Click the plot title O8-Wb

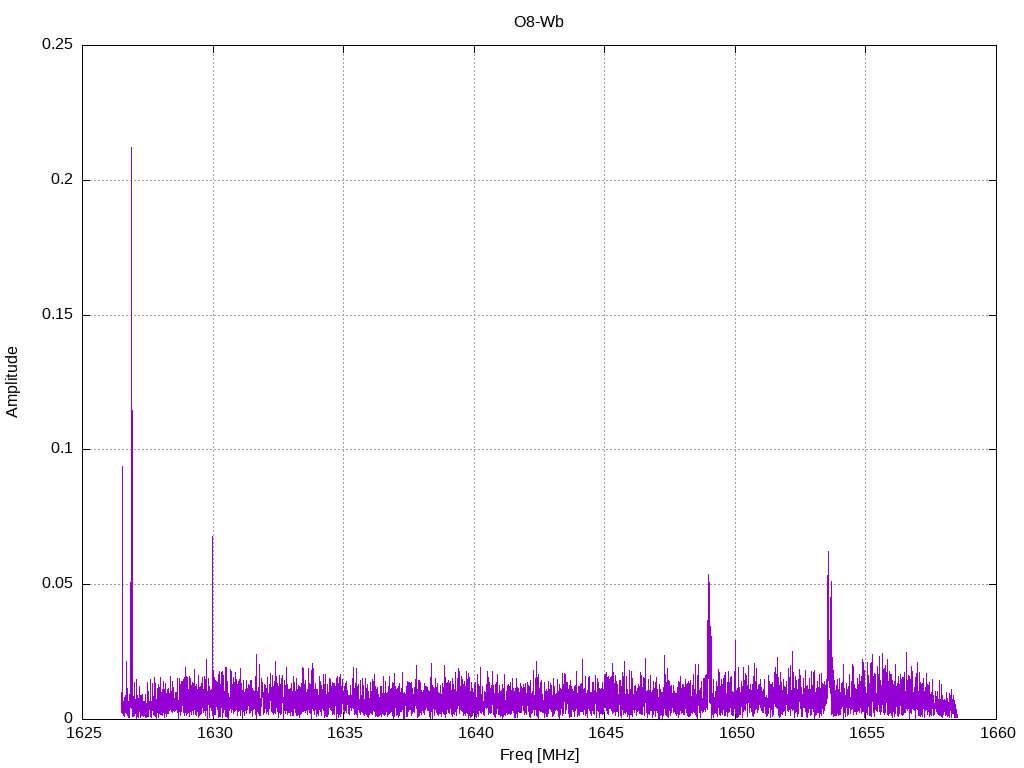pos(539,22)
